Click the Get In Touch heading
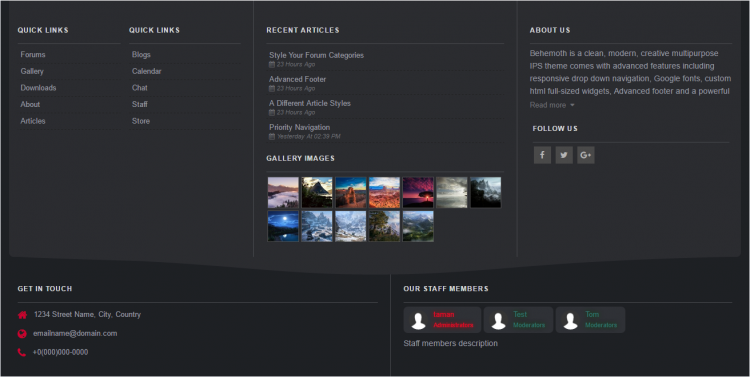 [x=45, y=289]
